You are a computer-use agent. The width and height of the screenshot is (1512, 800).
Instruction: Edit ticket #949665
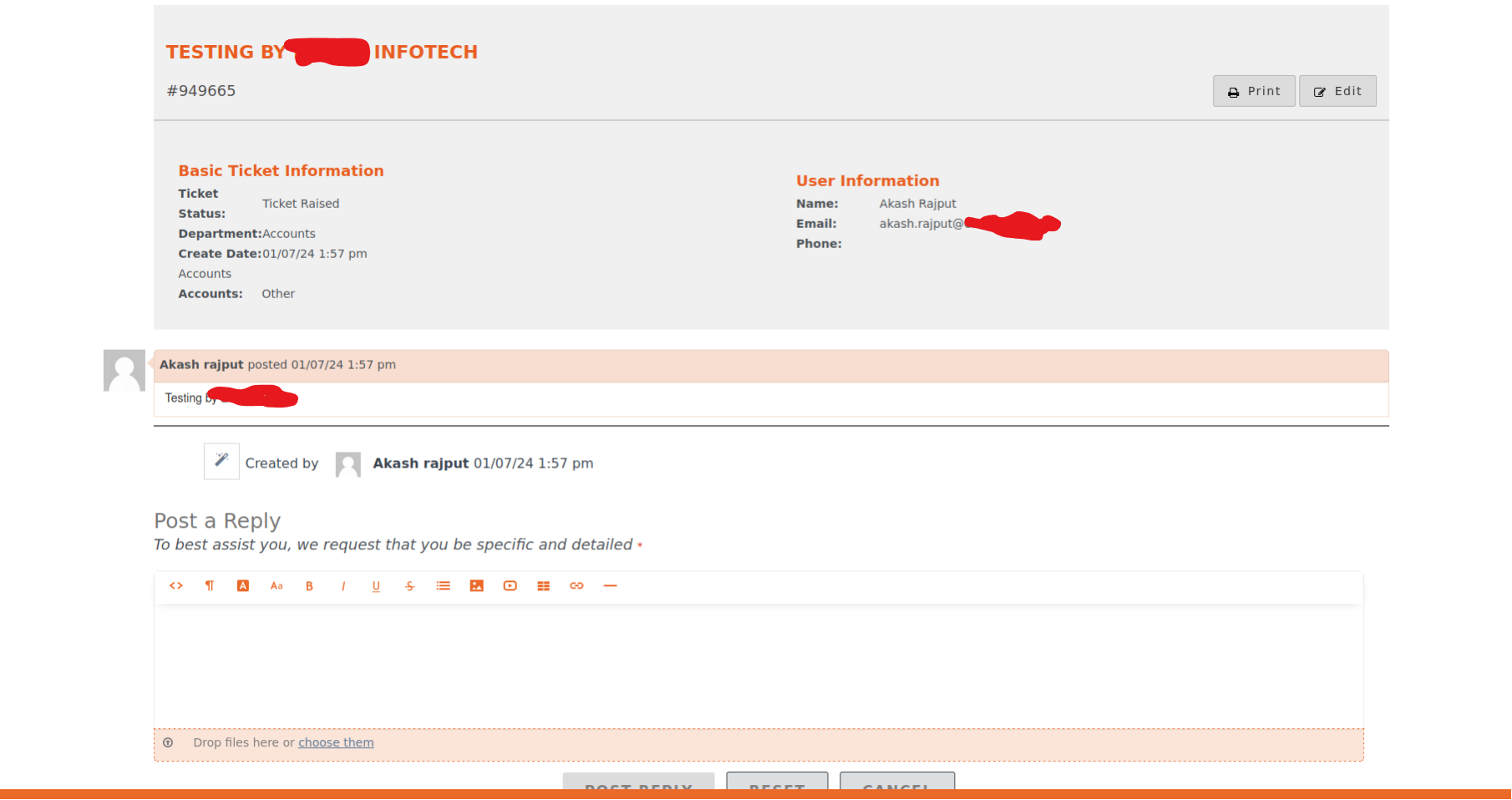click(1337, 91)
